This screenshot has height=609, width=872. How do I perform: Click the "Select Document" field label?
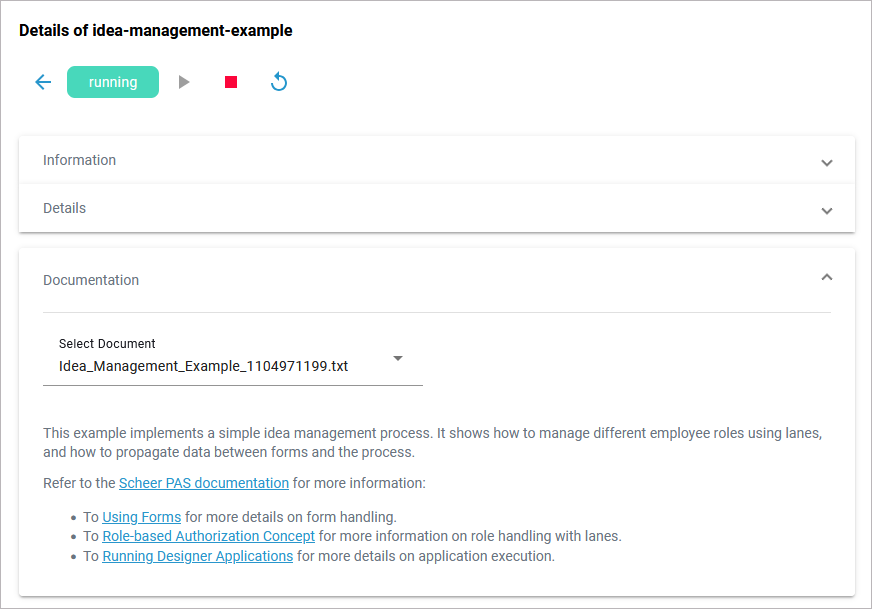pos(107,344)
